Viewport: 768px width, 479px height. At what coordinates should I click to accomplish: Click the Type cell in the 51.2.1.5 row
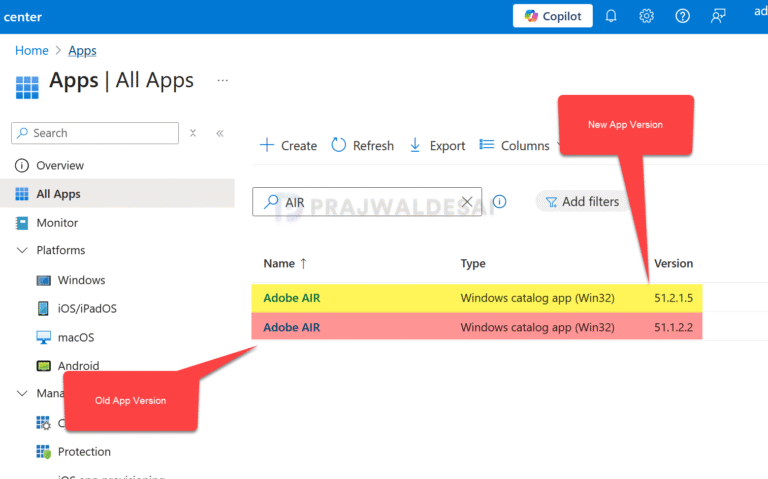coord(537,298)
